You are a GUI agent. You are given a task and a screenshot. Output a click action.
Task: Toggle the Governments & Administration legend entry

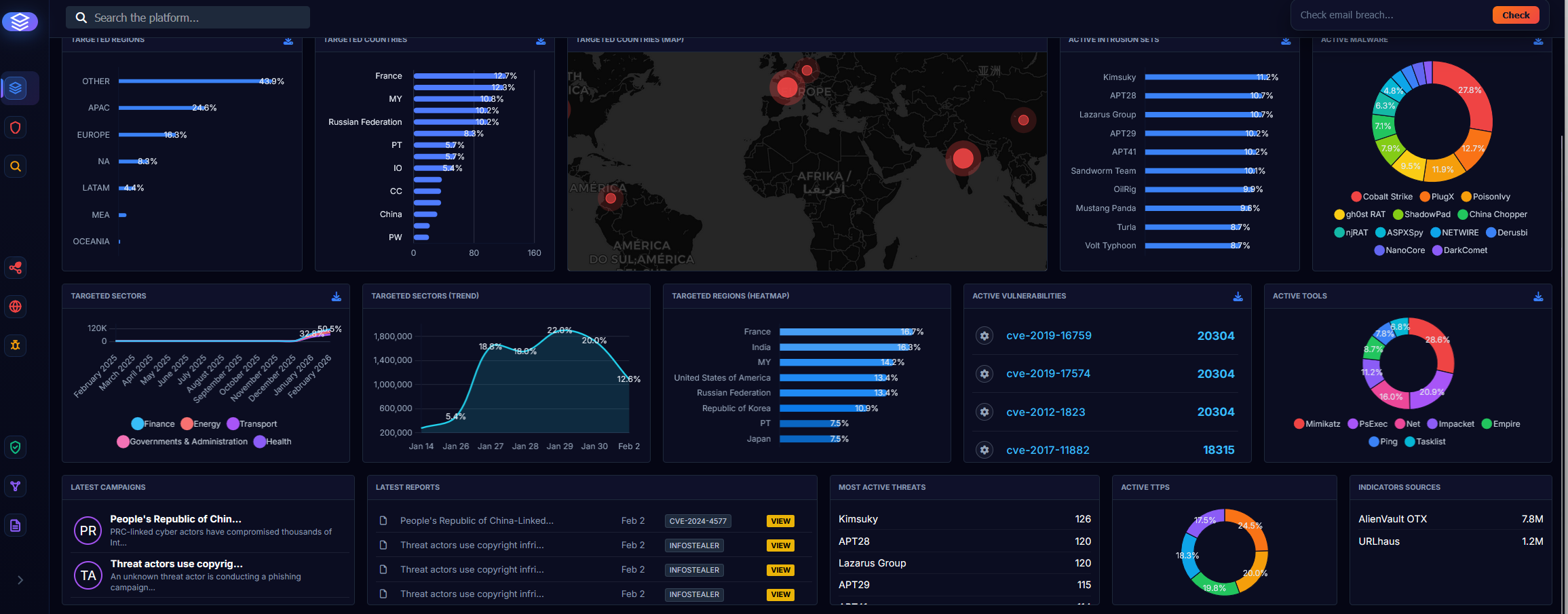coord(183,442)
